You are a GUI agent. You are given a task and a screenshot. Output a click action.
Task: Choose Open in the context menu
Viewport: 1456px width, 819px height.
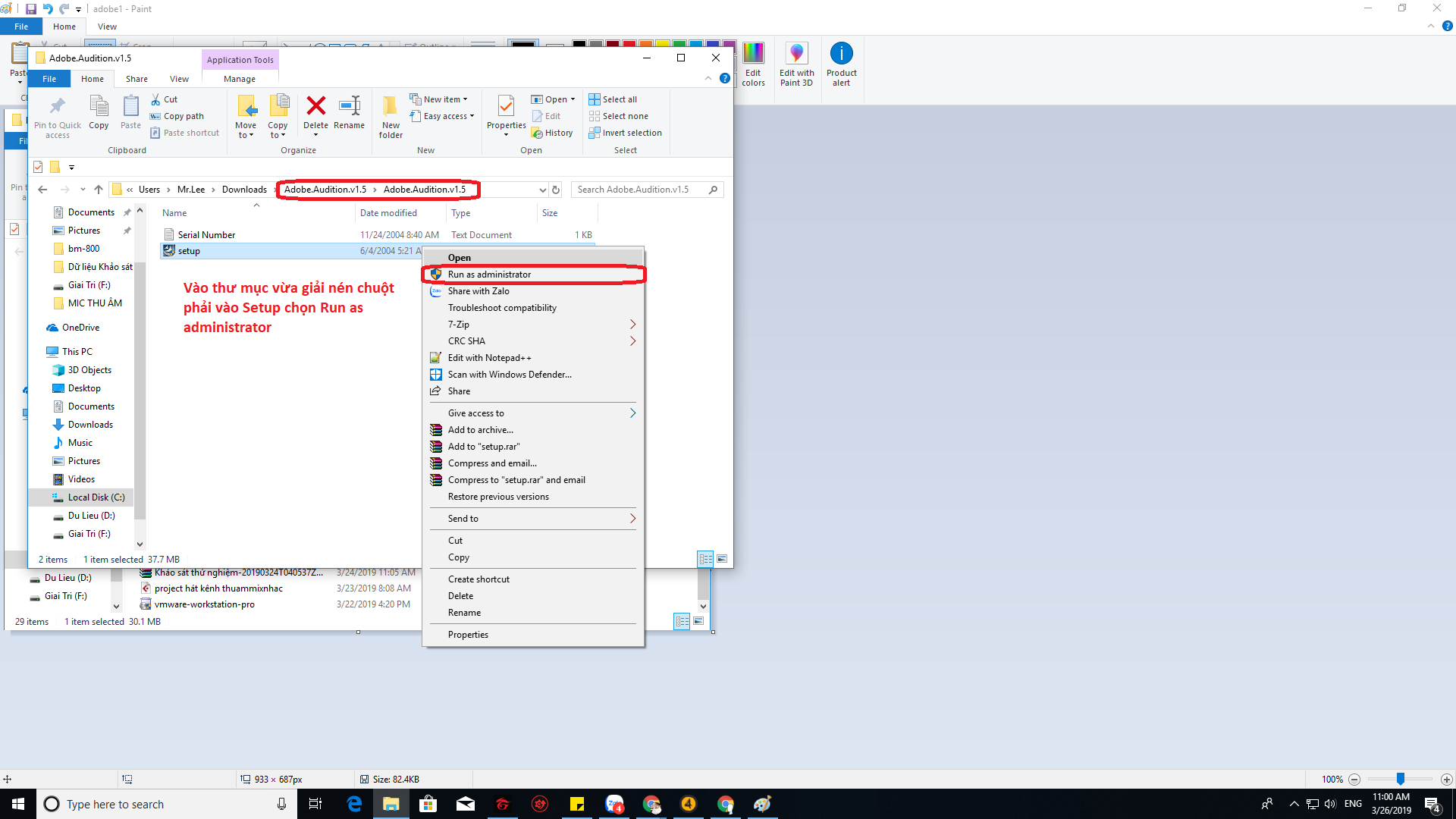point(532,258)
